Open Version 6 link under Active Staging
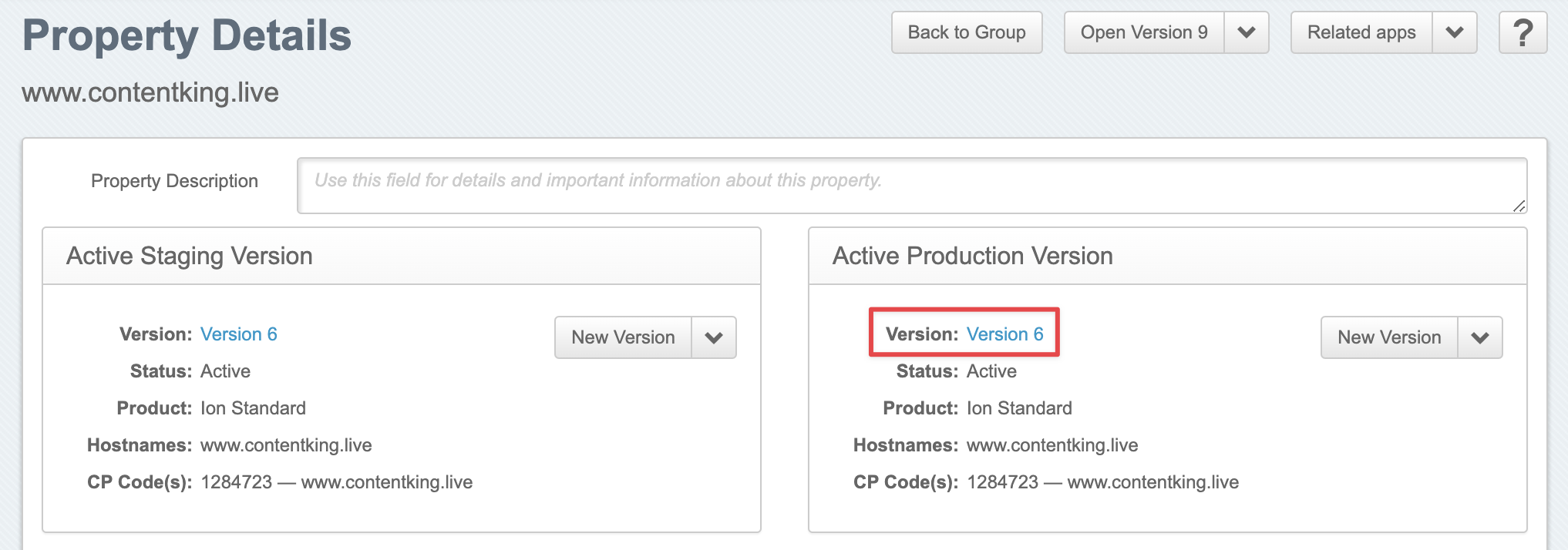The width and height of the screenshot is (1568, 550). tap(238, 334)
